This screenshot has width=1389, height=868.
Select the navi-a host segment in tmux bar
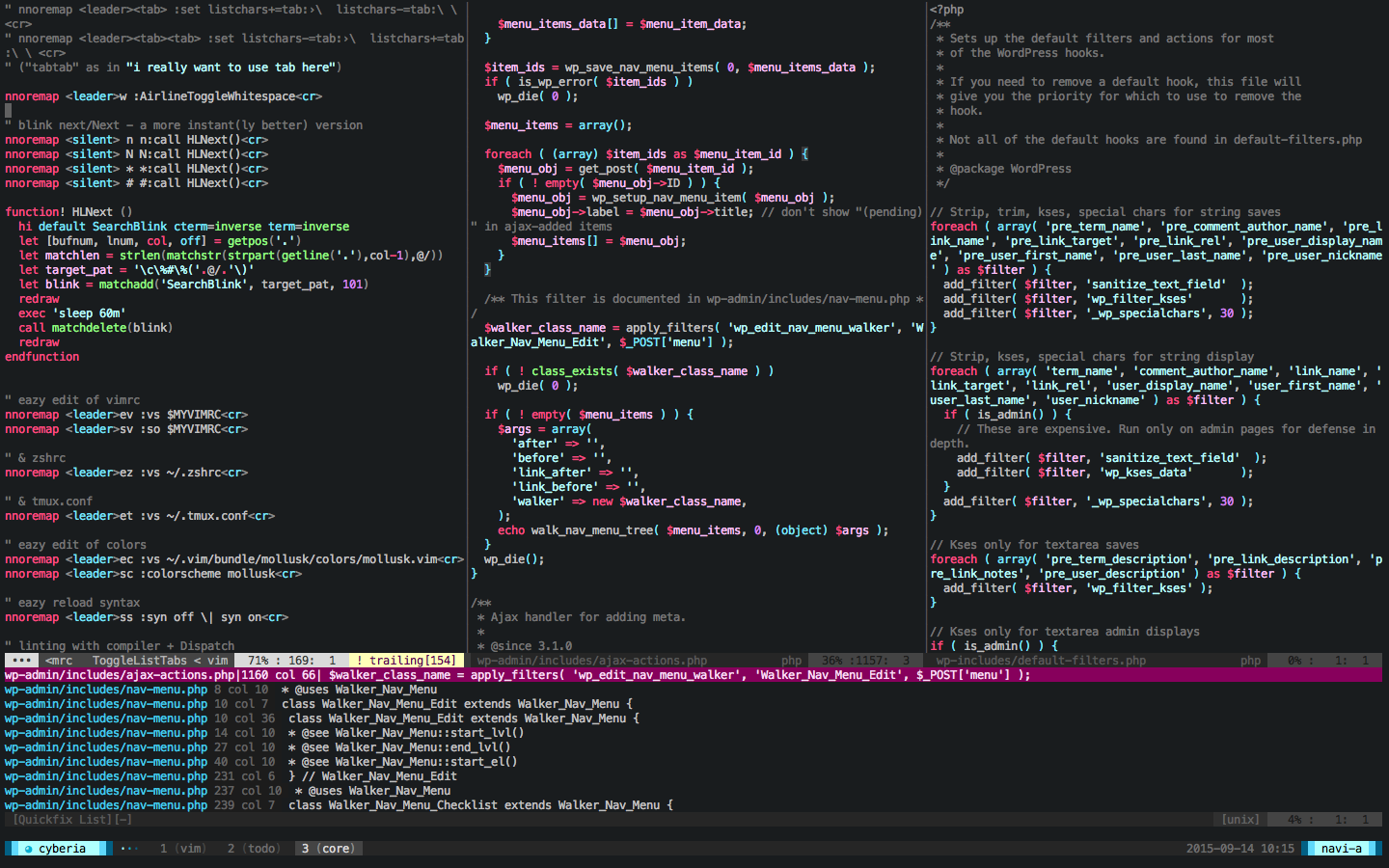click(1342, 848)
